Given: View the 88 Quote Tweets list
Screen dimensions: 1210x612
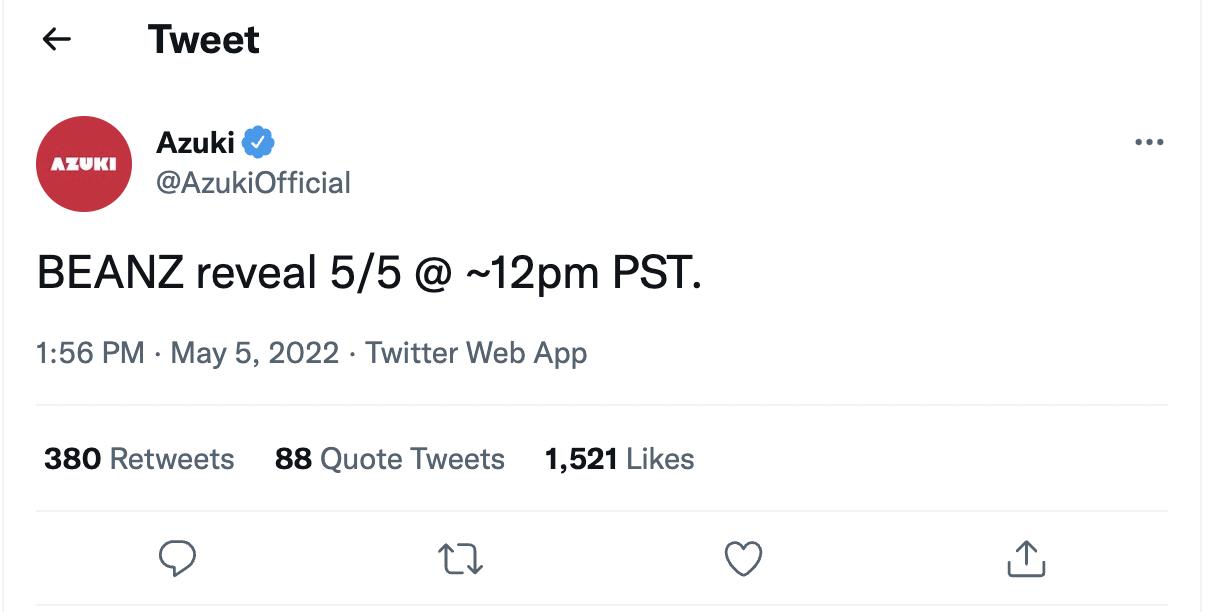Looking at the screenshot, I should coord(390,459).
